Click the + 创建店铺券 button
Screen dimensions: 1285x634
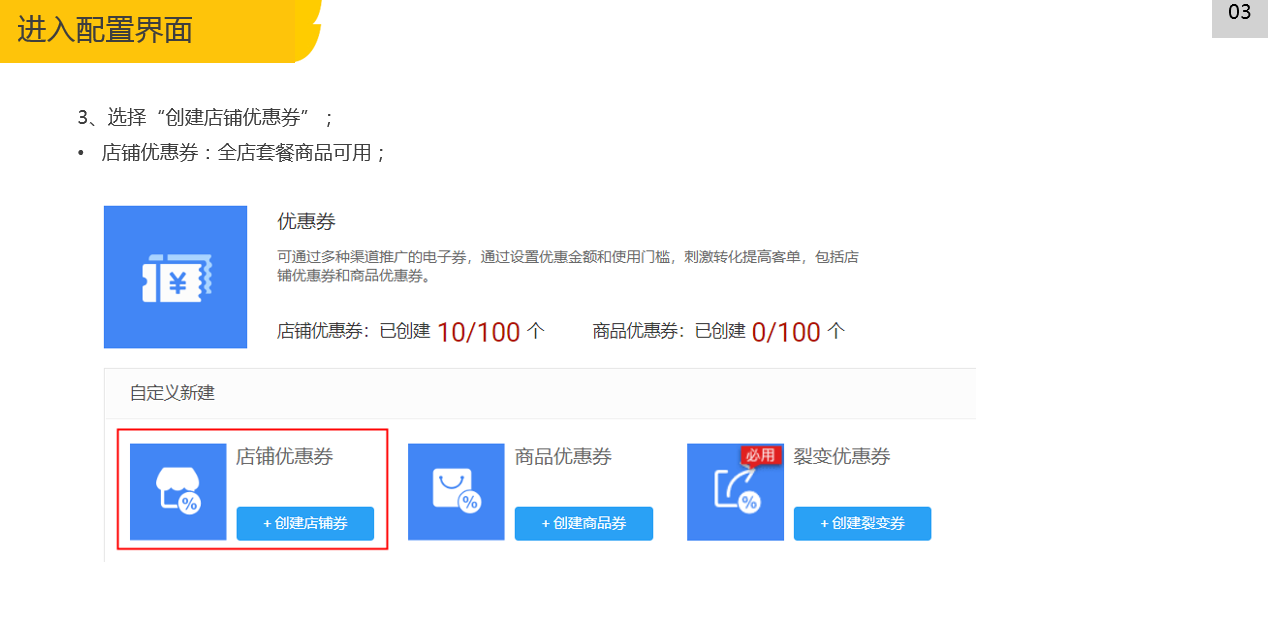[305, 524]
